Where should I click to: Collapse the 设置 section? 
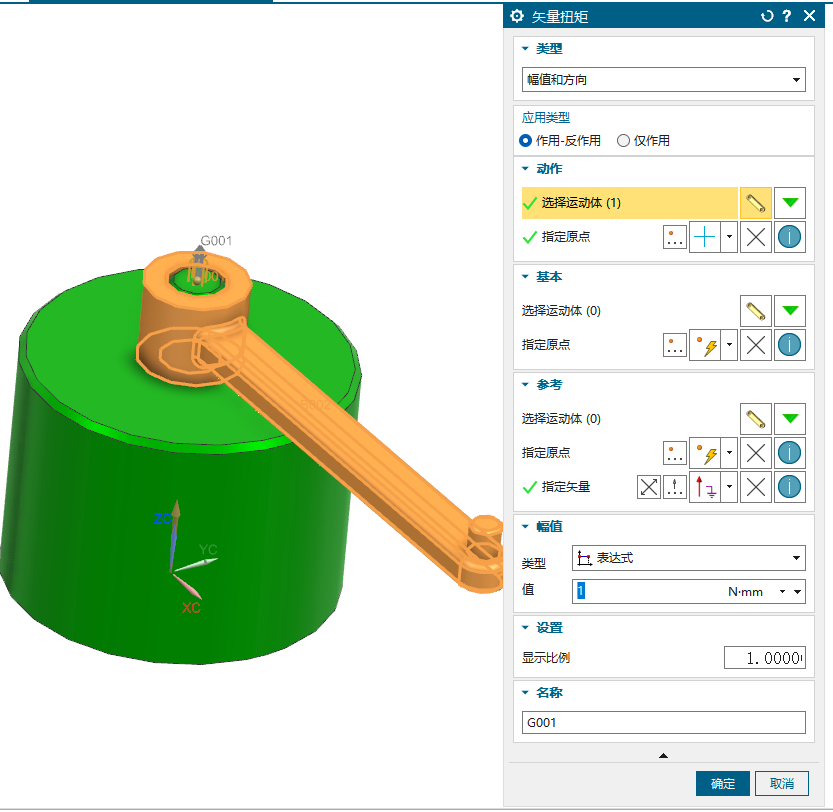pos(525,628)
